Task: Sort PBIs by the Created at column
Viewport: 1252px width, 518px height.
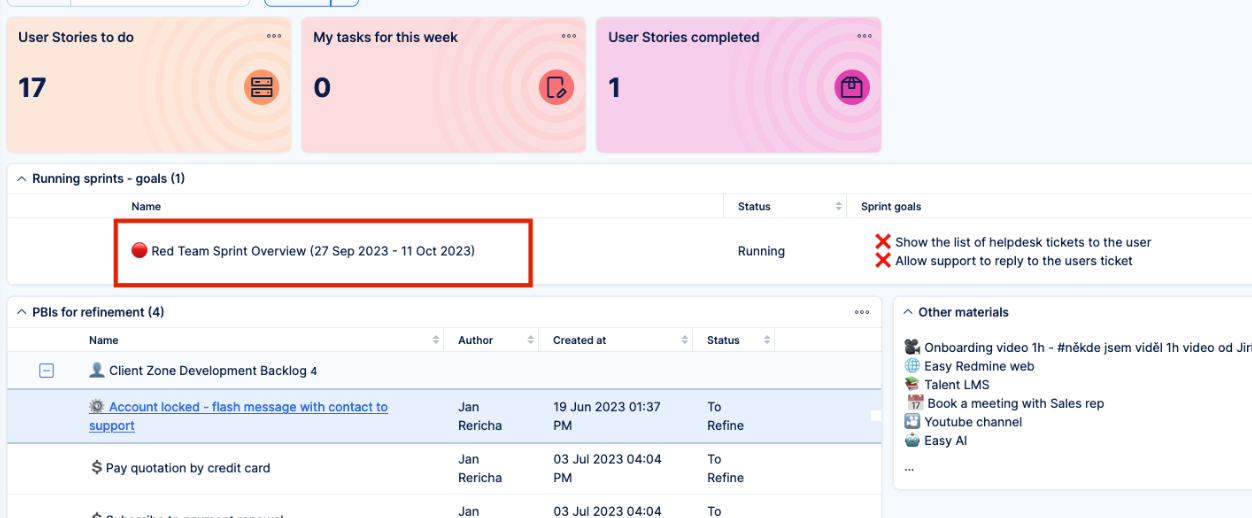Action: tap(685, 341)
